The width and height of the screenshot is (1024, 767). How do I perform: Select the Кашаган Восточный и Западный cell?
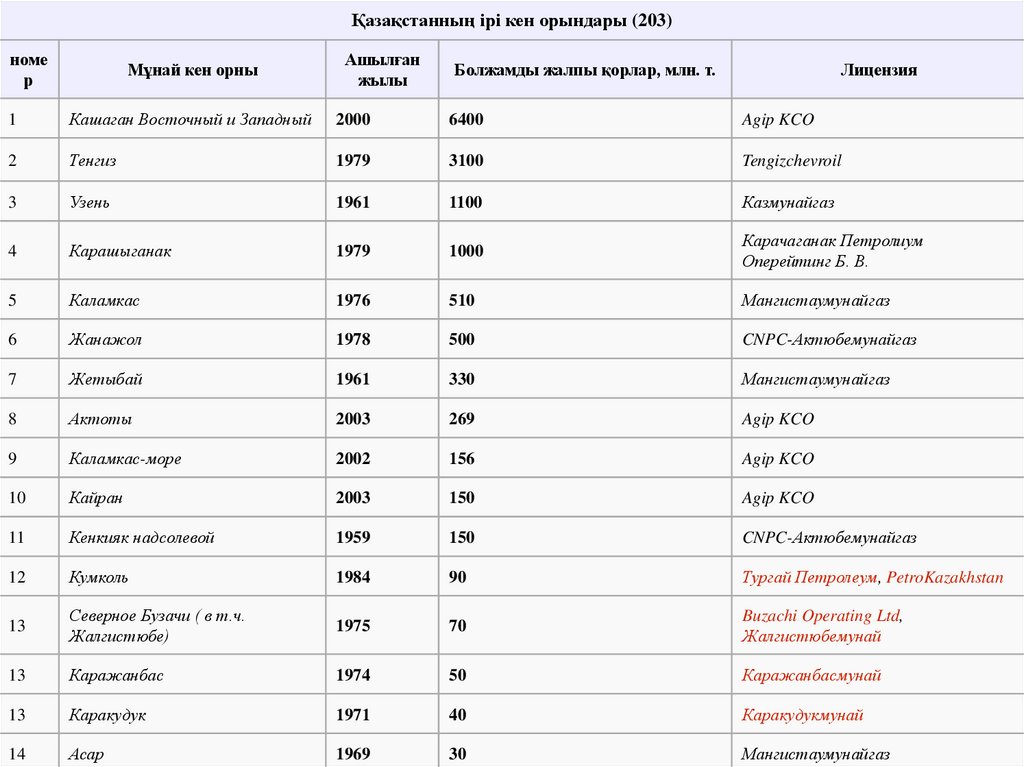(x=190, y=120)
